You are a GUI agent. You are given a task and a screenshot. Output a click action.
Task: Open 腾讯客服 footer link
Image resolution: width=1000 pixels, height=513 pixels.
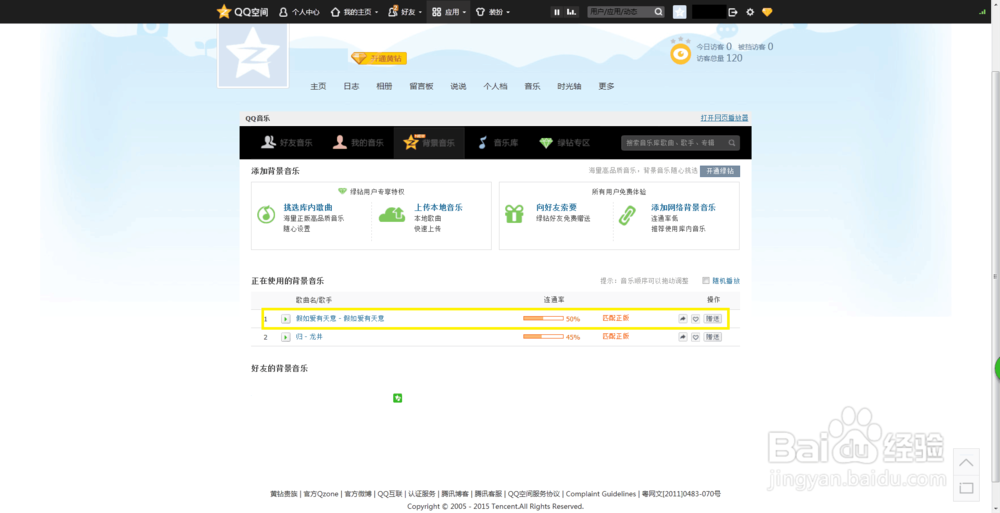pos(489,494)
